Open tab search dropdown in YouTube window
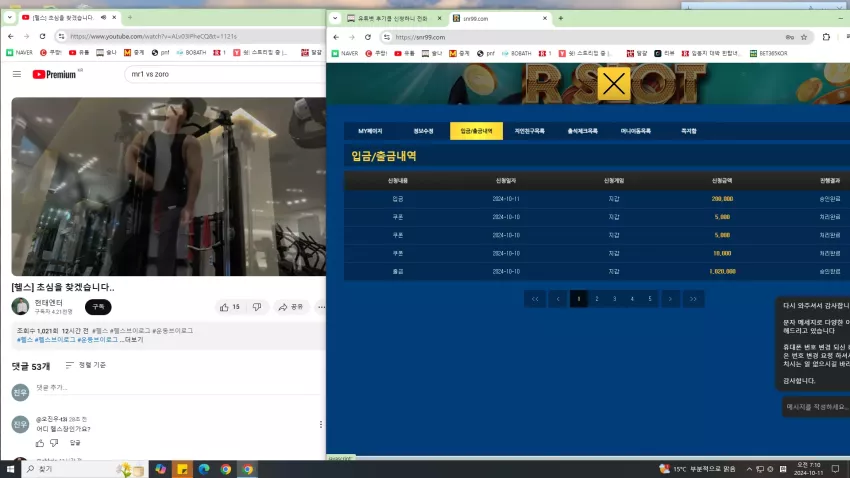 tap(9, 17)
